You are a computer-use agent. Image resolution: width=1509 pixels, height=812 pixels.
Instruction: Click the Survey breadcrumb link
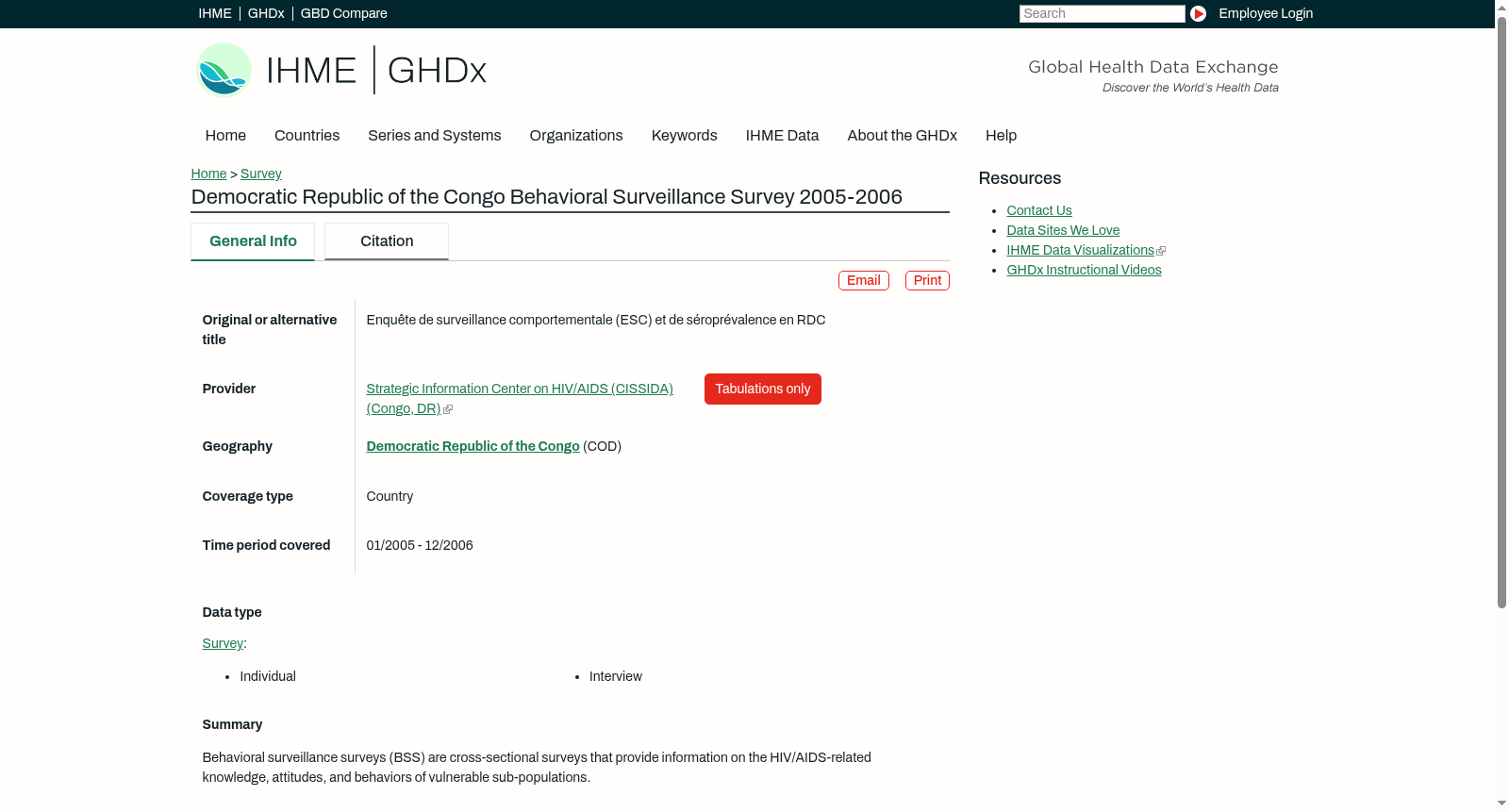[261, 174]
